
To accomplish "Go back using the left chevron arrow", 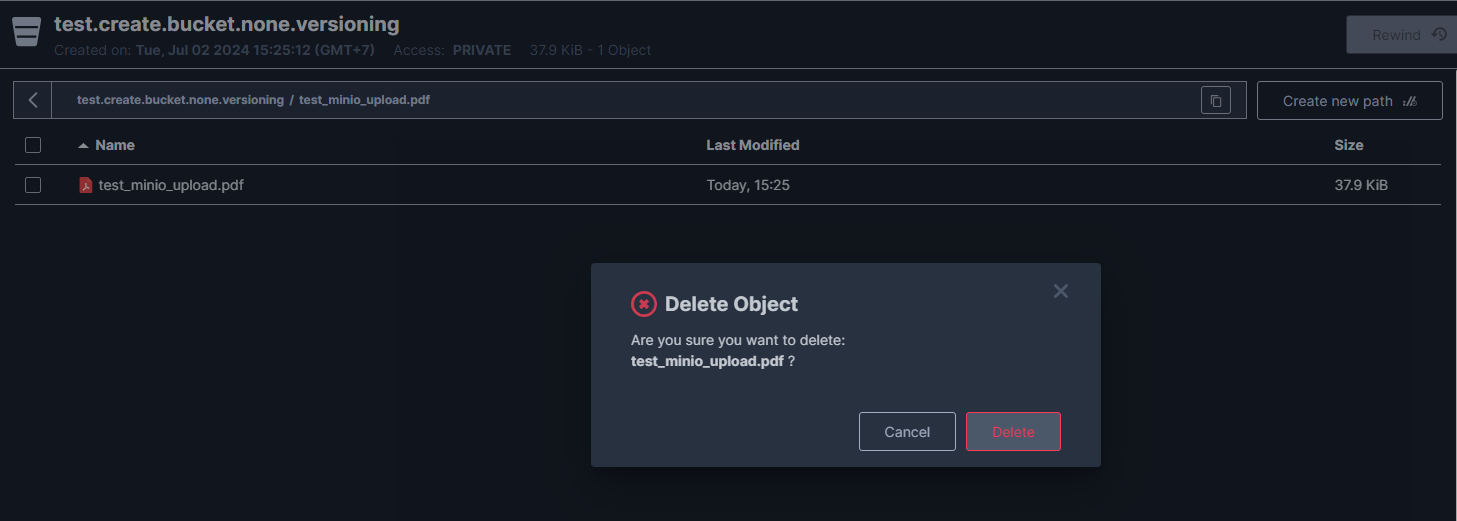I will click(33, 100).
